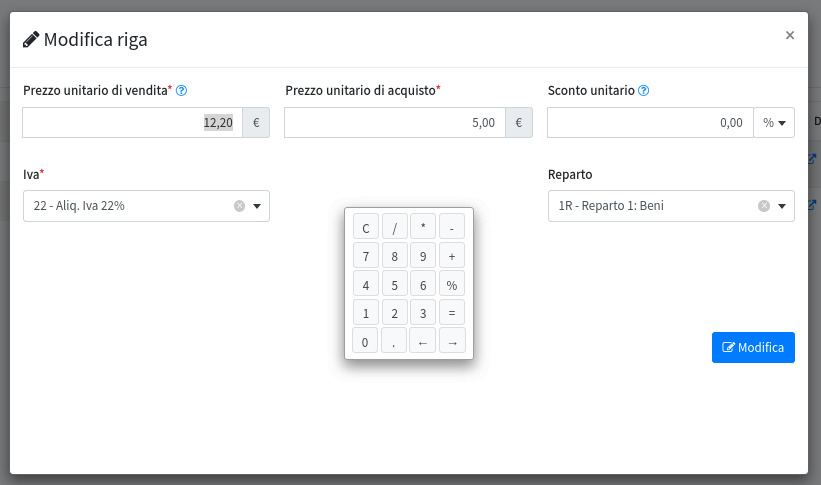
Task: Click the Modifica button
Action: point(753,347)
